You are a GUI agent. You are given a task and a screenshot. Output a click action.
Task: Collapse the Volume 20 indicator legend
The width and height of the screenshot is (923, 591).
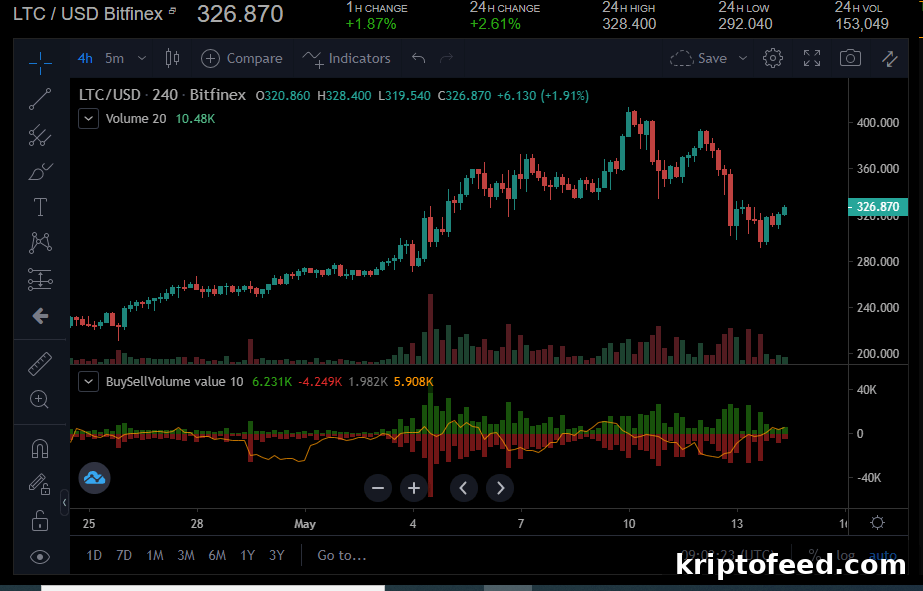88,118
